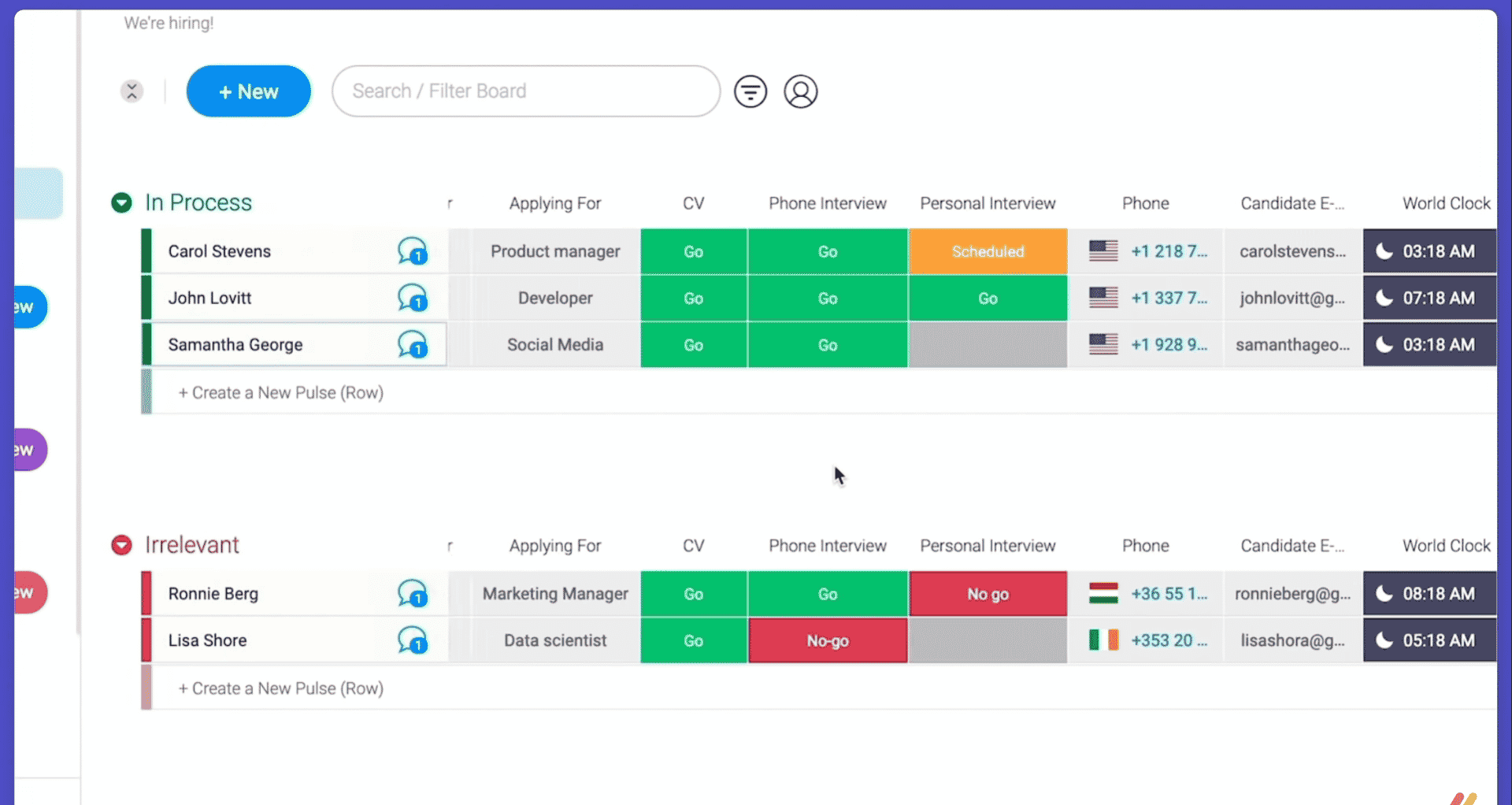Image resolution: width=1512 pixels, height=805 pixels.
Task: Open the filter icon next to search bar
Action: point(750,91)
